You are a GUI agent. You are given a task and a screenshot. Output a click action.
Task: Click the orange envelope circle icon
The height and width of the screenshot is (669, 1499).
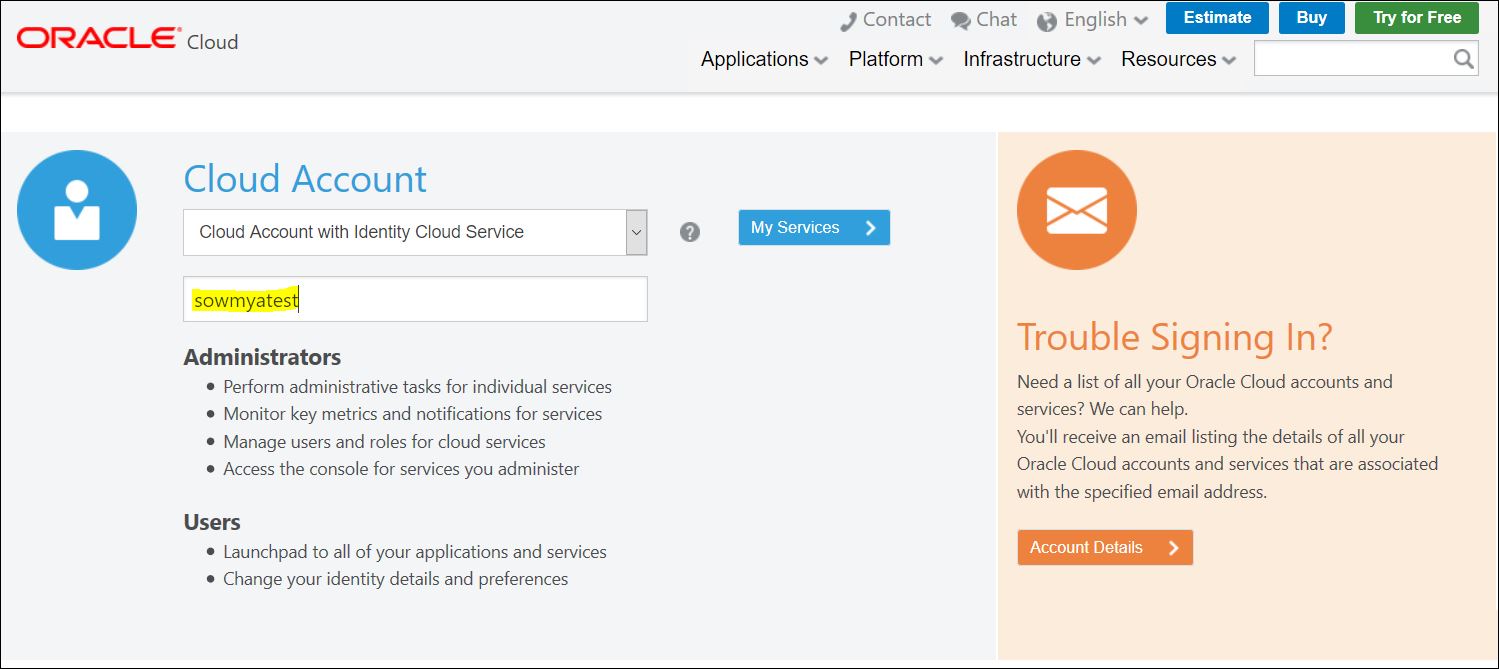pos(1077,210)
